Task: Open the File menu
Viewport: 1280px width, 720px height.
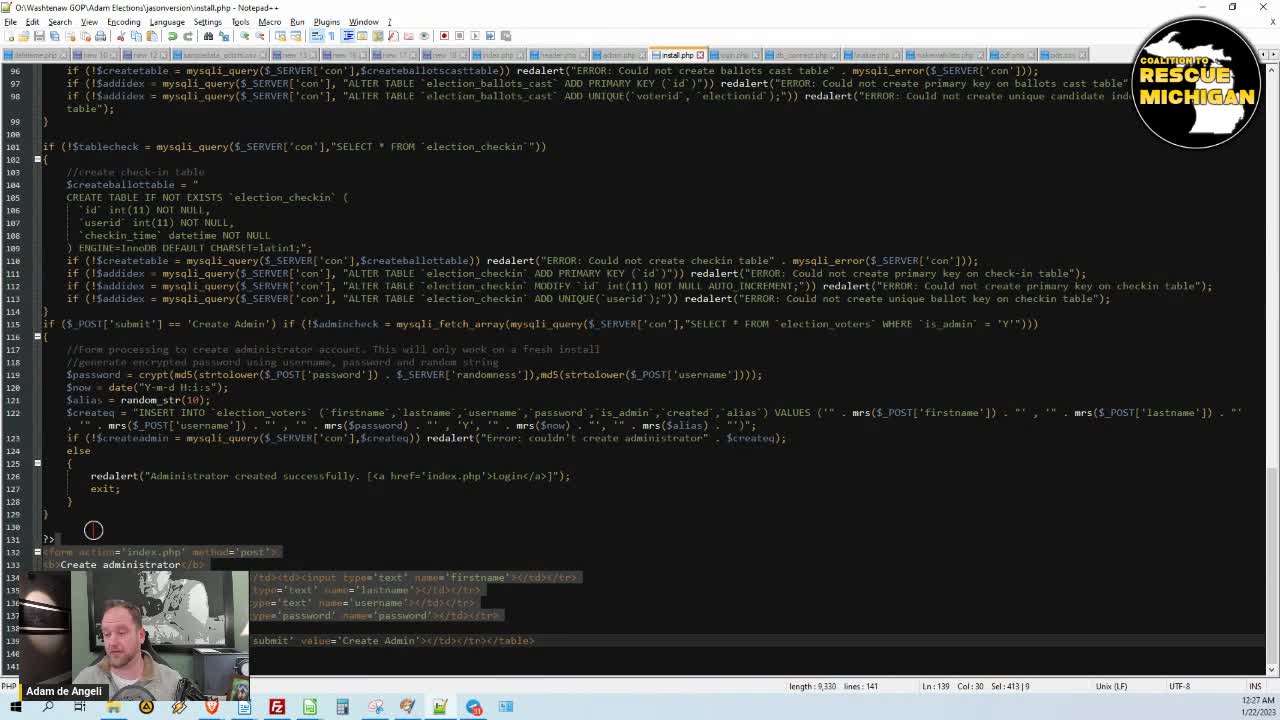Action: (x=10, y=22)
